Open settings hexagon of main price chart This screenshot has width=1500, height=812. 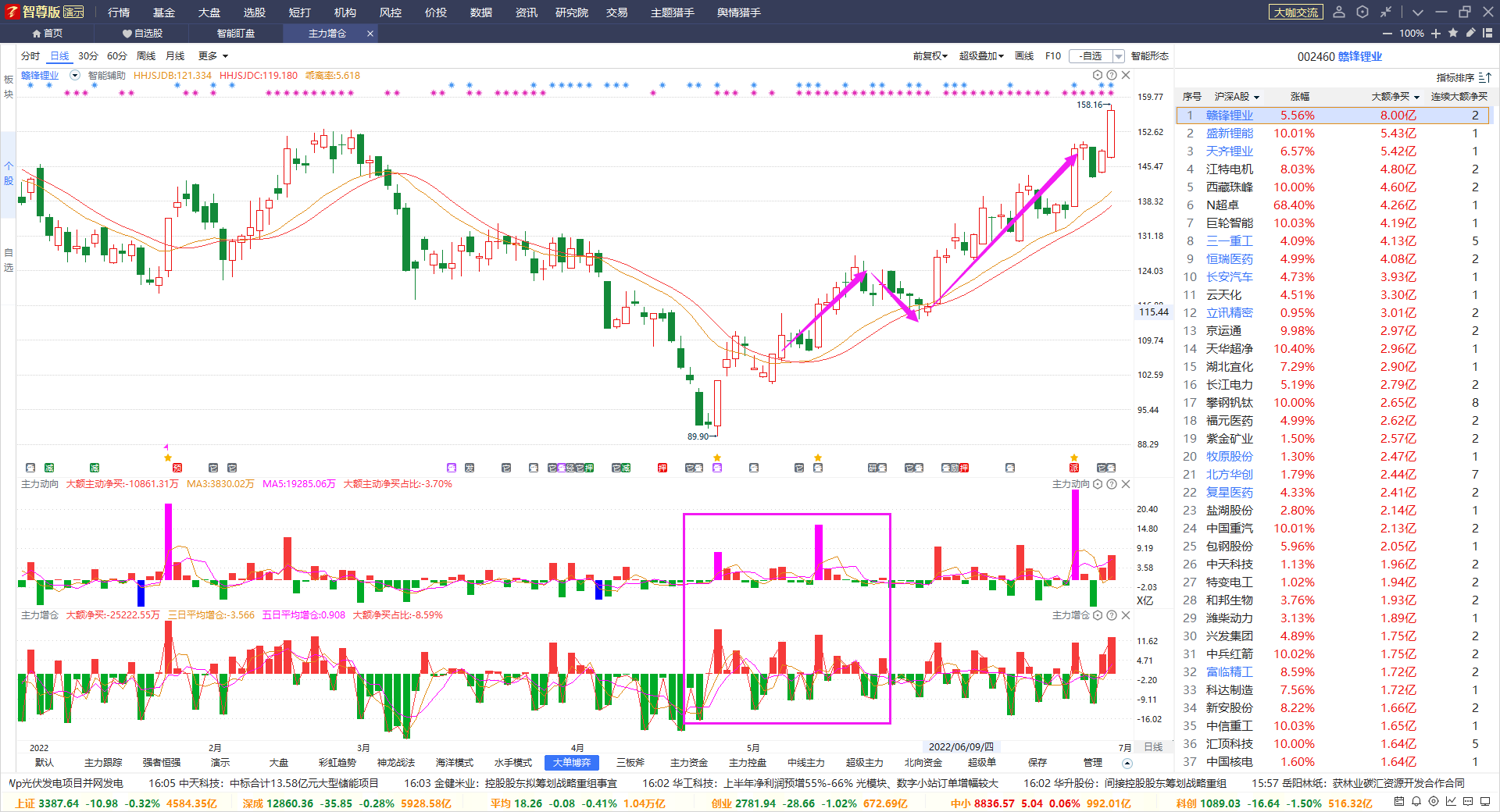[1098, 75]
